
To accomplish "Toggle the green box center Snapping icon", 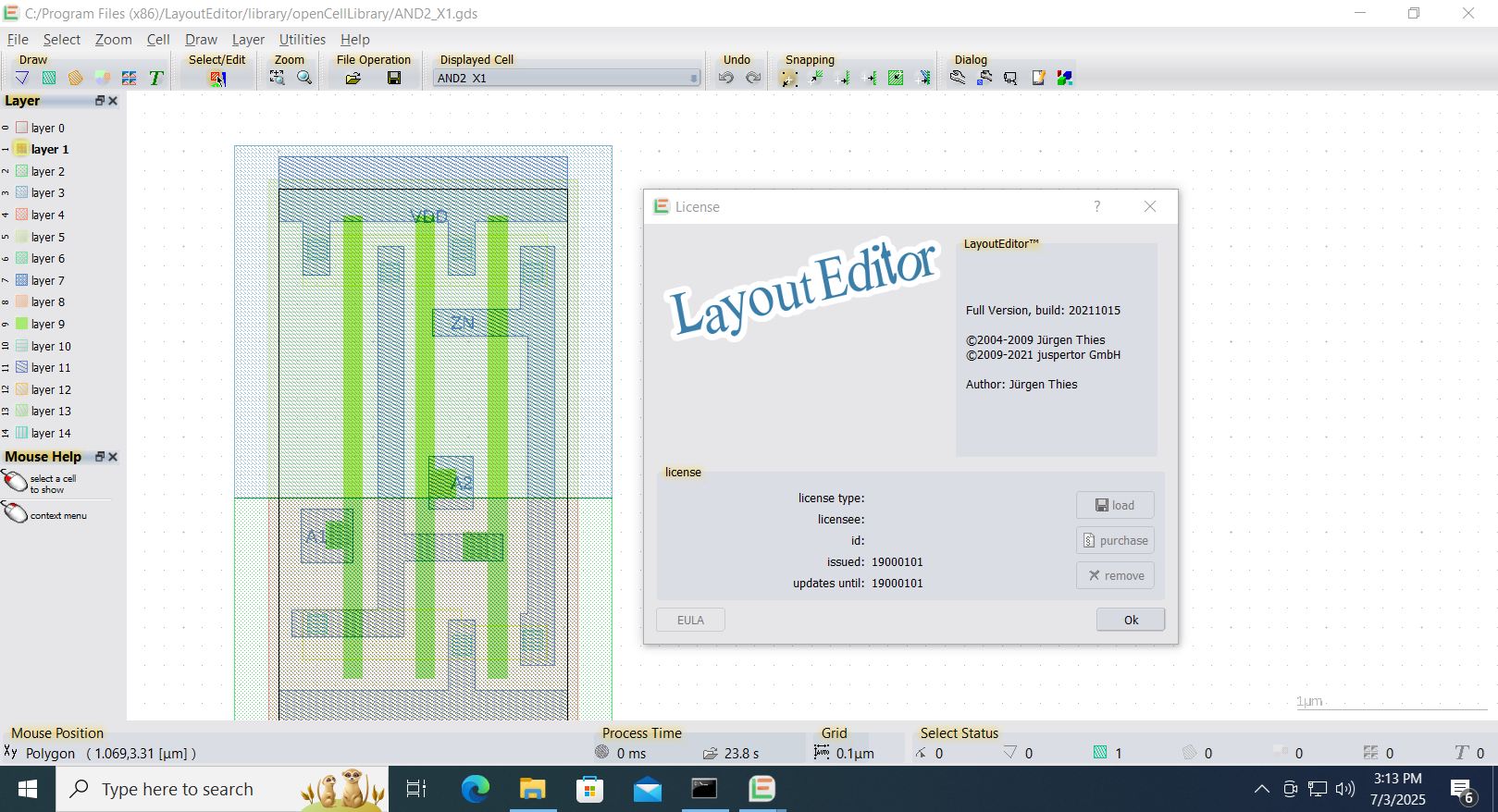I will point(896,79).
